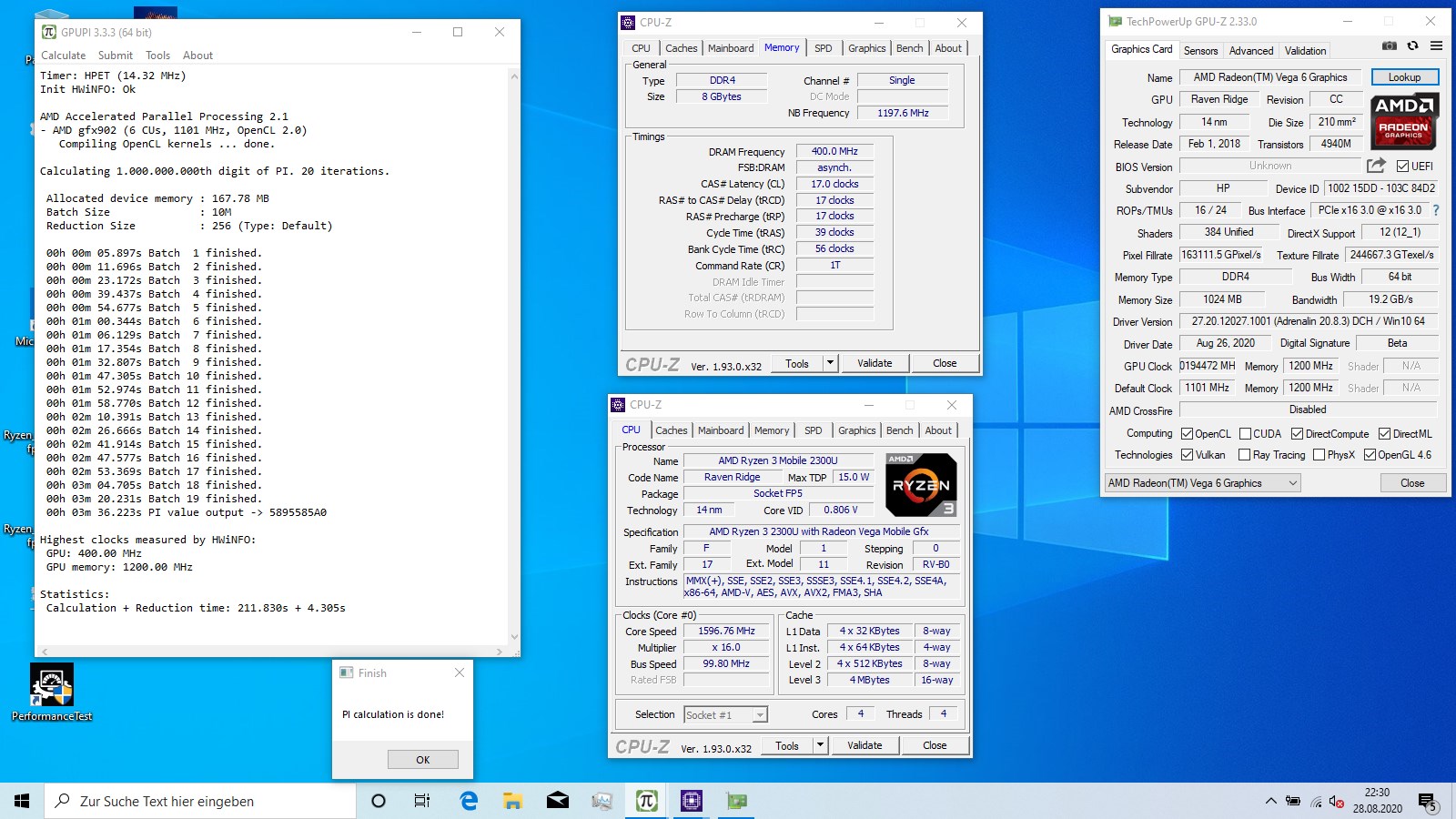The image size is (1456, 819).
Task: Open the Socket #1 selection dropdown
Action: pyautogui.click(x=725, y=715)
